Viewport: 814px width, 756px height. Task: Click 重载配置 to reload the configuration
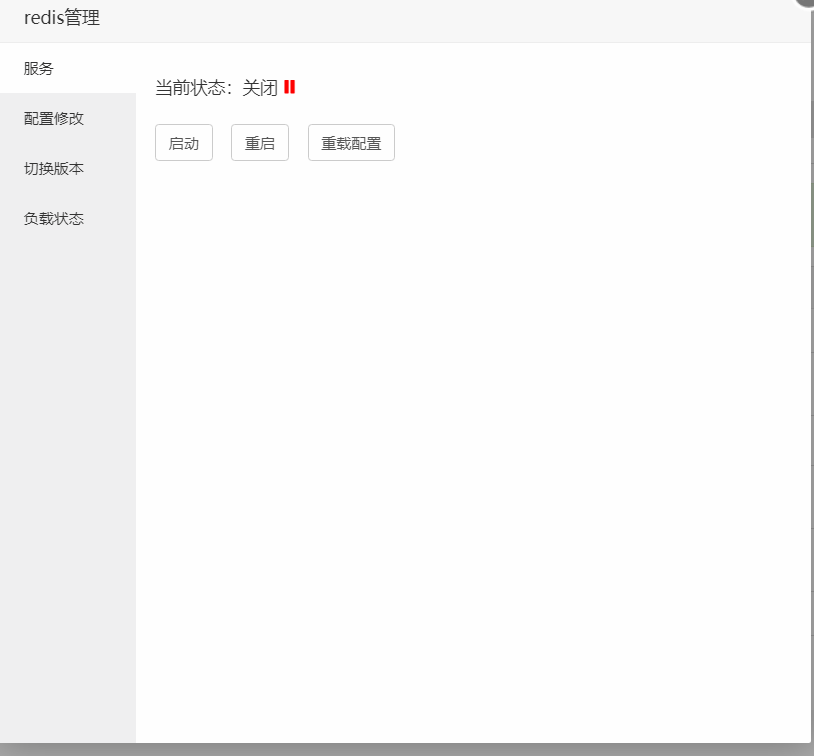tap(350, 142)
